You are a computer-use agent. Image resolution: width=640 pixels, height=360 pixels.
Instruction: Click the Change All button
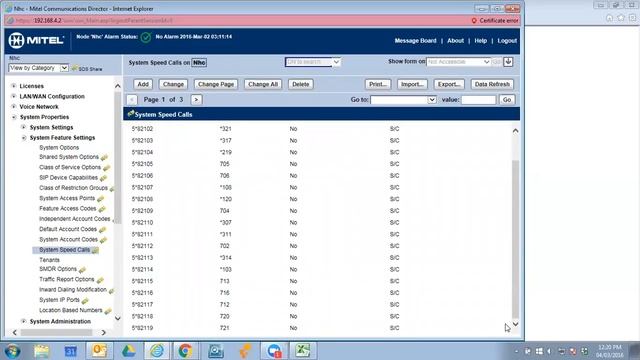coord(263,84)
